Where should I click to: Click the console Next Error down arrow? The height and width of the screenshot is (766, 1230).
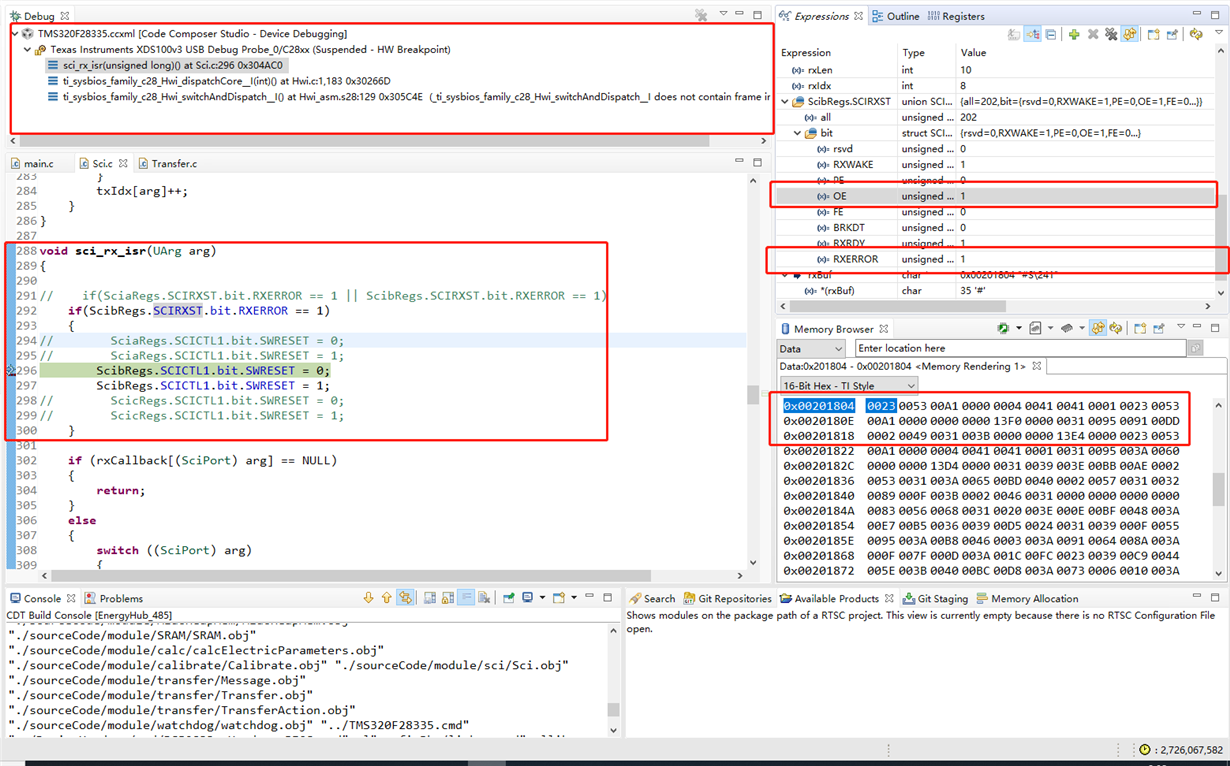(368, 598)
